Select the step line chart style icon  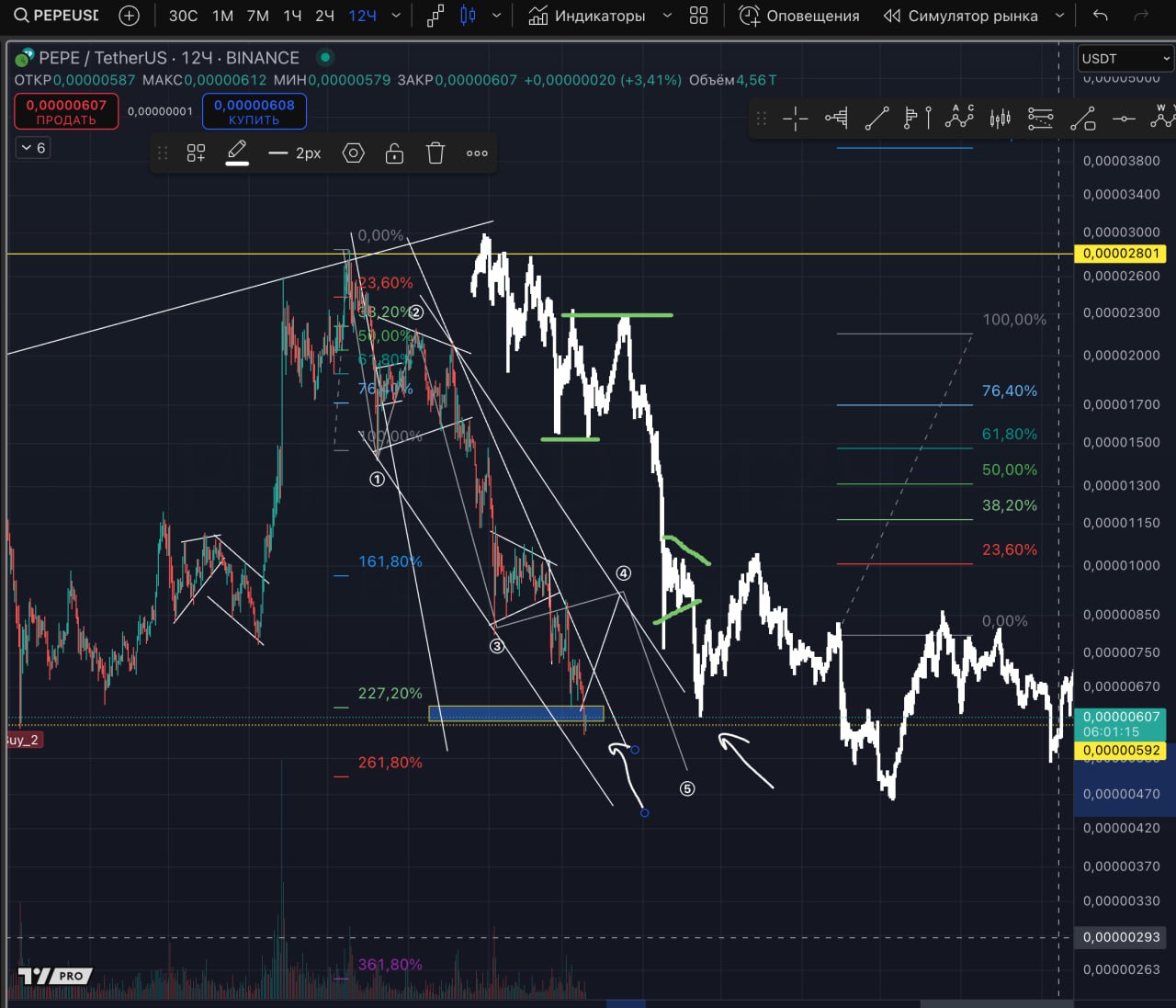point(435,16)
